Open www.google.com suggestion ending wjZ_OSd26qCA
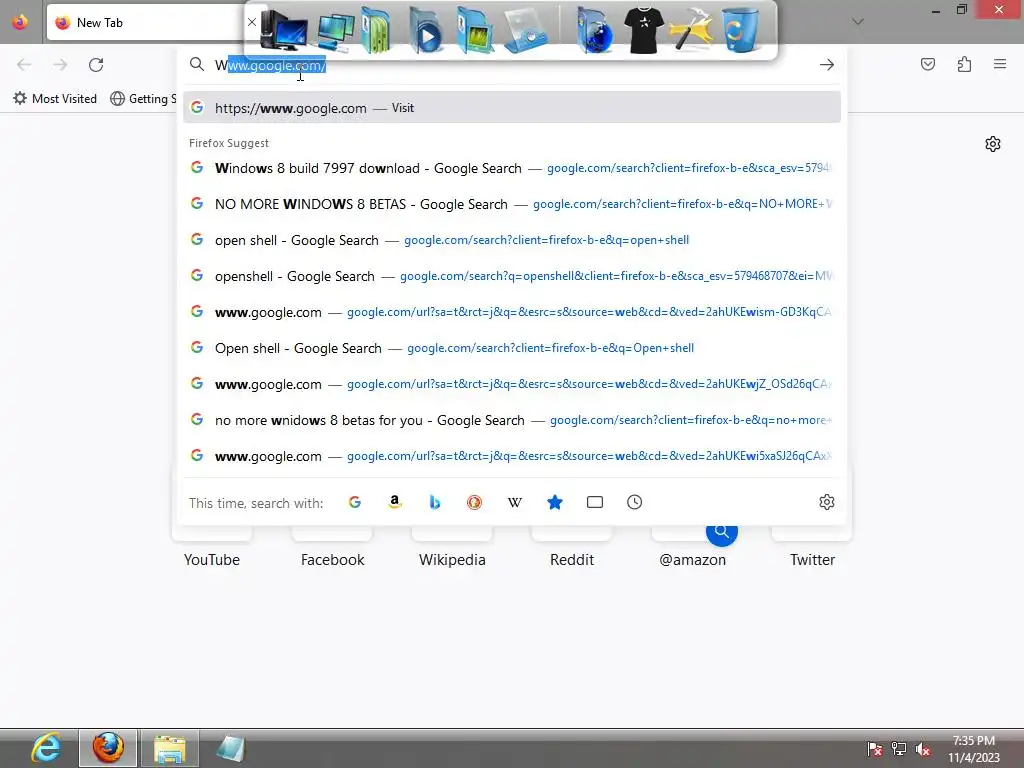This screenshot has height=768, width=1024. coord(512,384)
